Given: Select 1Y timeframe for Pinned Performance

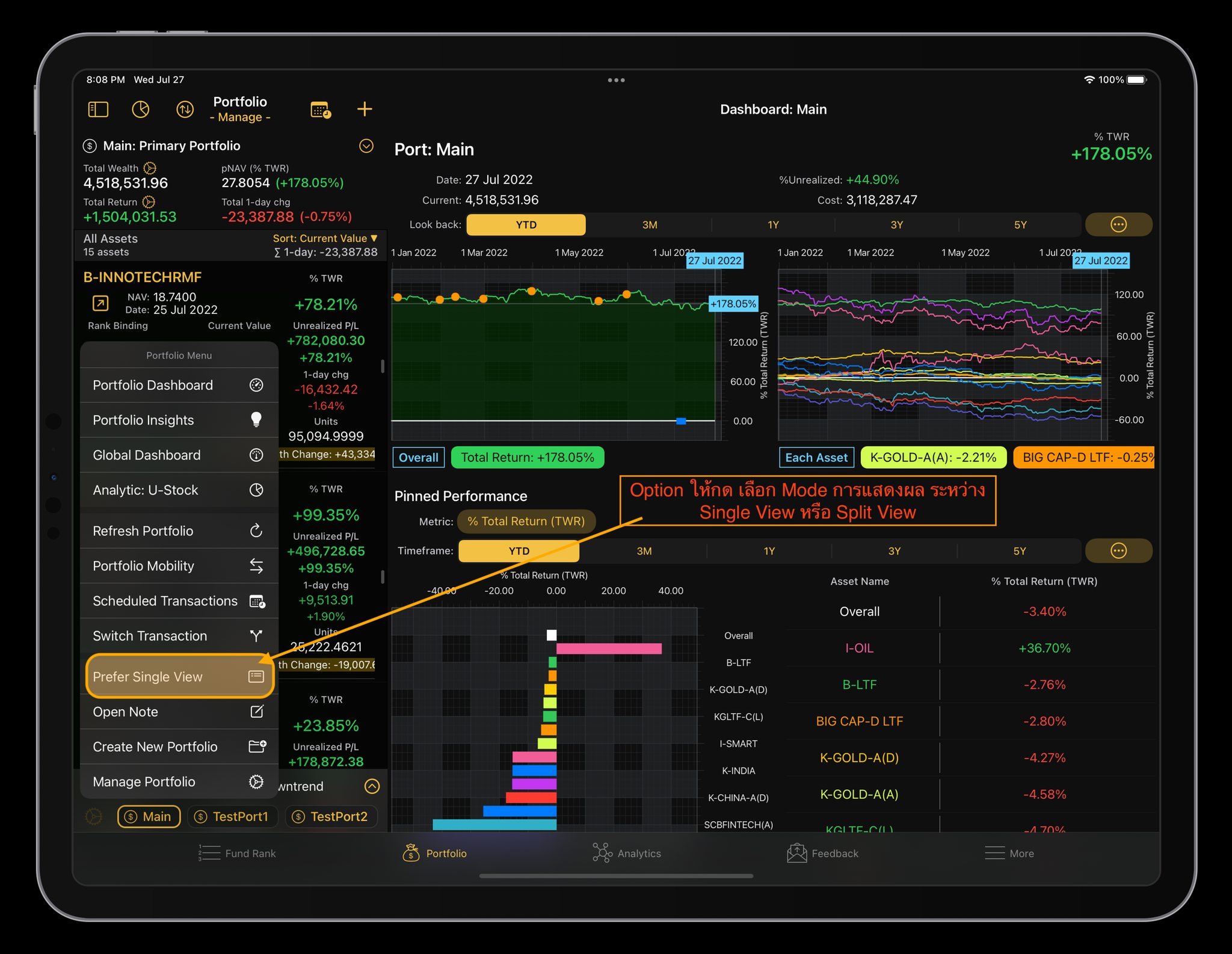Looking at the screenshot, I should [769, 550].
